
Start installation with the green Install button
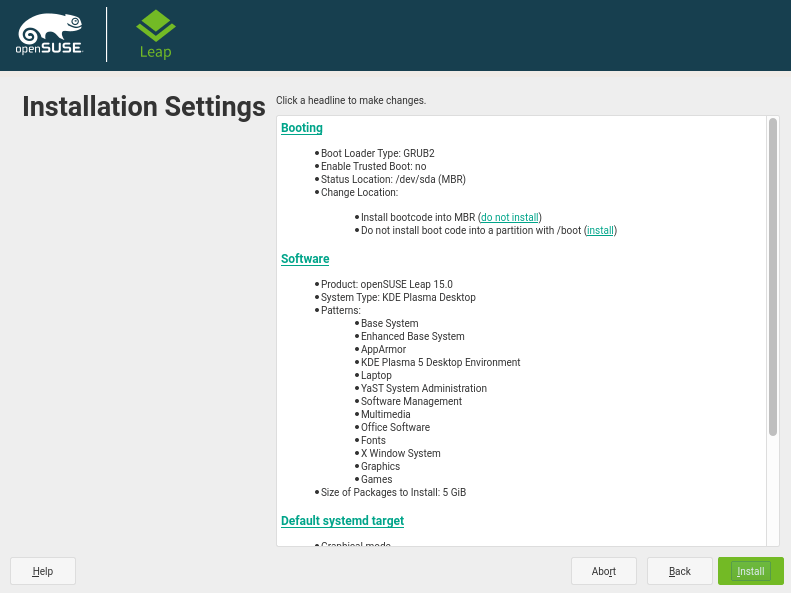pos(750,571)
